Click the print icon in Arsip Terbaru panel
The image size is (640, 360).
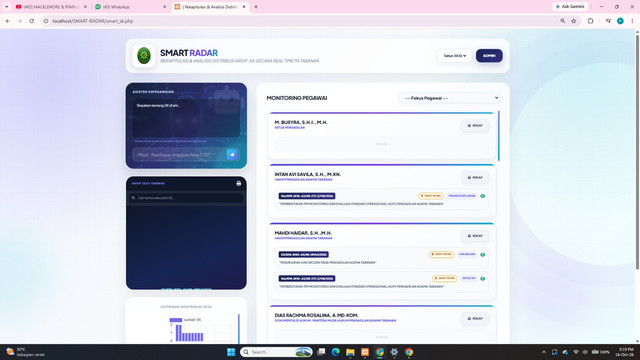point(239,184)
